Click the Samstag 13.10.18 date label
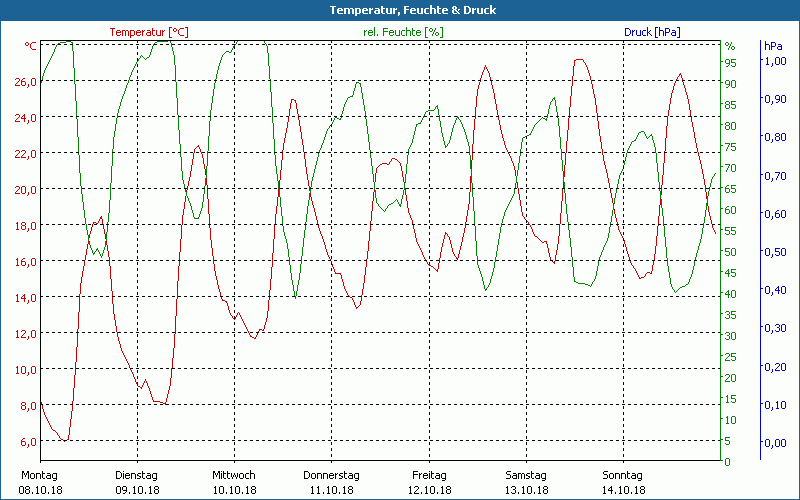Image resolution: width=800 pixels, height=500 pixels. pos(526,482)
